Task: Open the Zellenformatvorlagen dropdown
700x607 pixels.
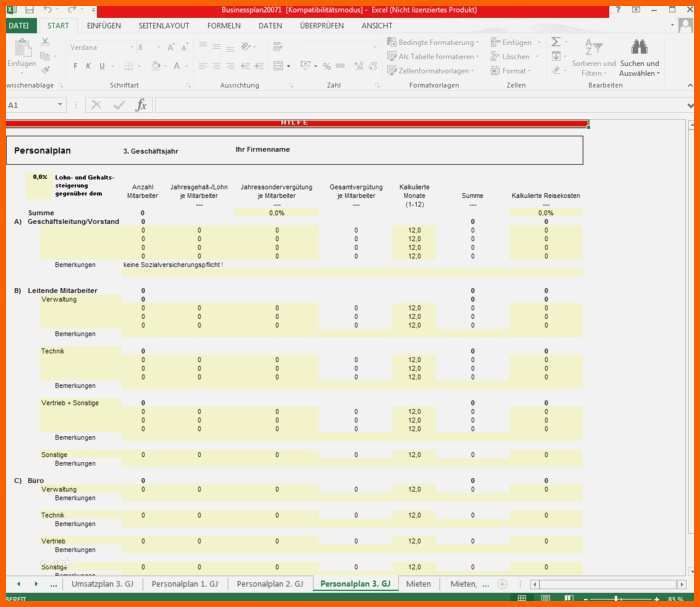Action: tap(434, 71)
